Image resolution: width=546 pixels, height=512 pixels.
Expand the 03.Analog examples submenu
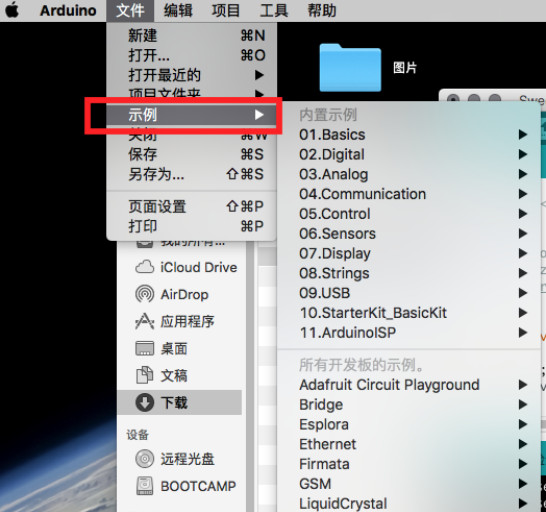pyautogui.click(x=408, y=174)
